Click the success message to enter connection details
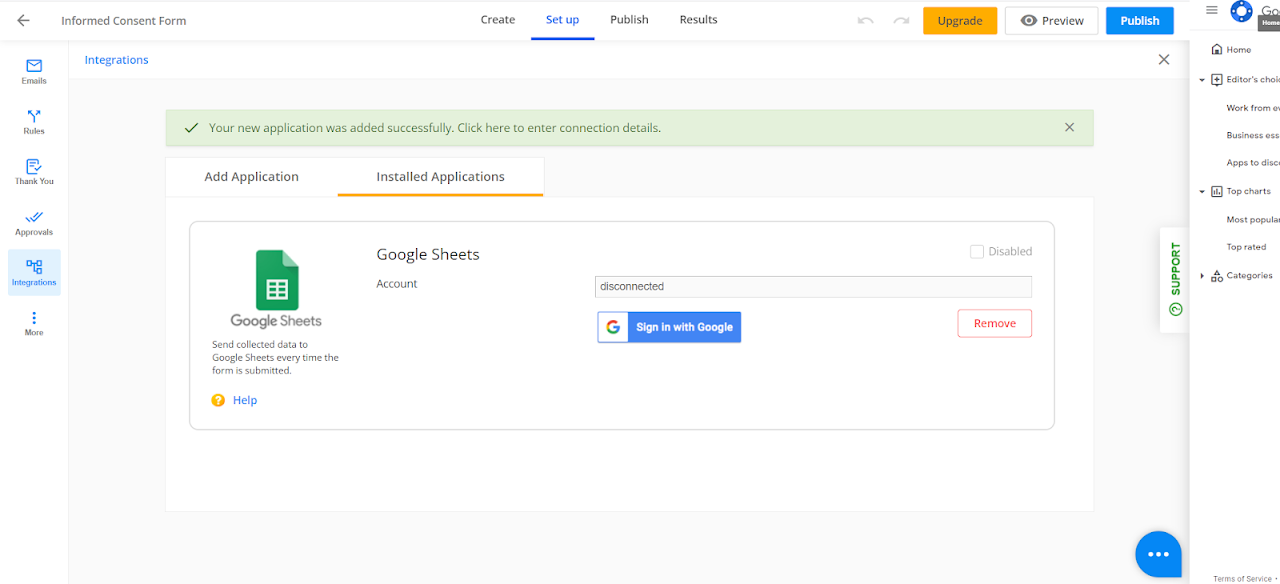This screenshot has height=584, width=1280. (435, 128)
